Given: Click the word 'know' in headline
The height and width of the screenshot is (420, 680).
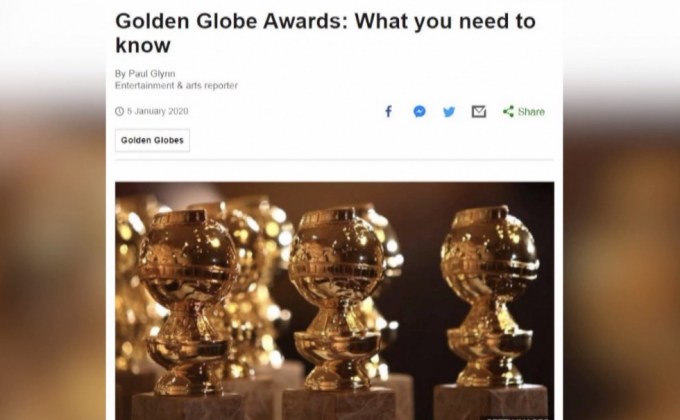Looking at the screenshot, I should [143, 45].
